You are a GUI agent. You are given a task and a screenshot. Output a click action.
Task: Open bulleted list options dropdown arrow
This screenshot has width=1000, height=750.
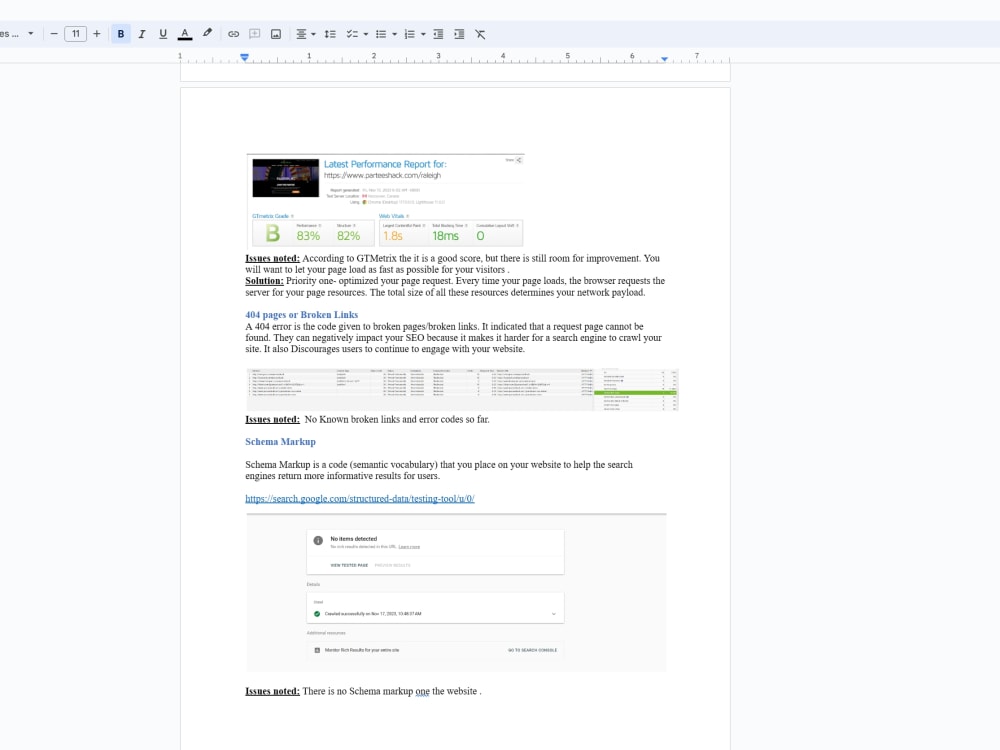point(395,34)
